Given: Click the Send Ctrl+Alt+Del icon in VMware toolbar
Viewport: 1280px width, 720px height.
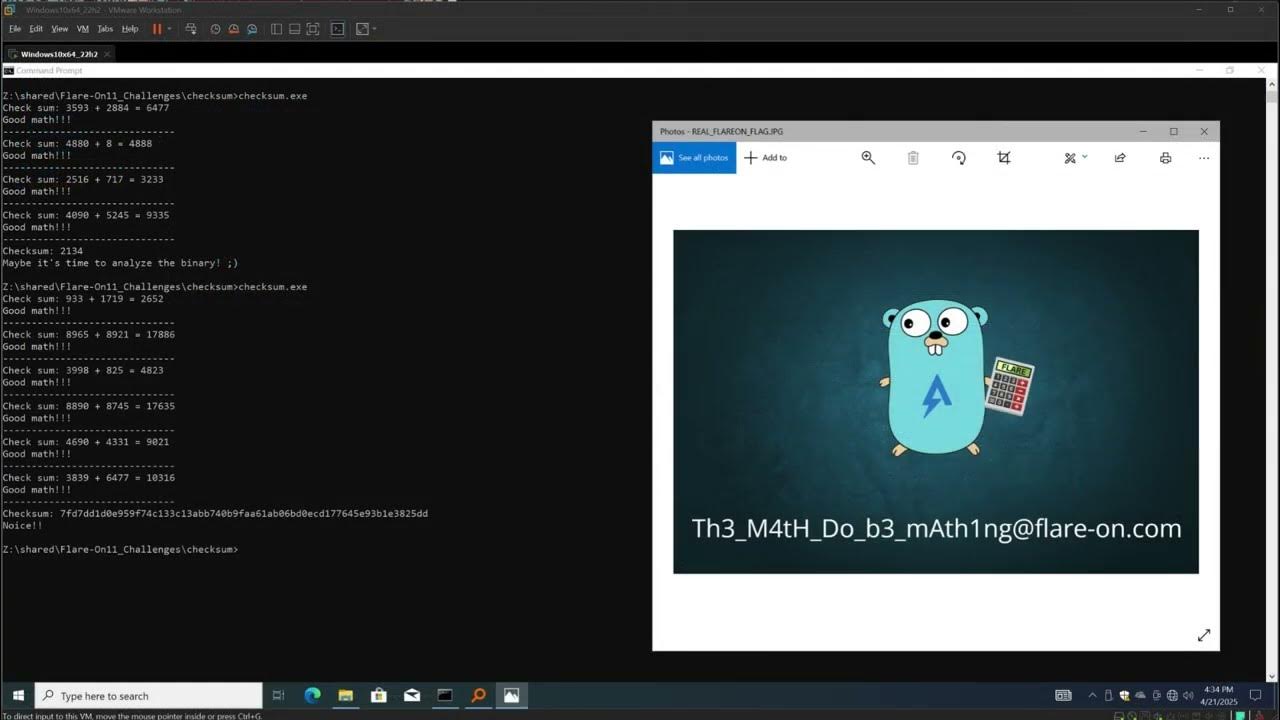Looking at the screenshot, I should pos(191,29).
